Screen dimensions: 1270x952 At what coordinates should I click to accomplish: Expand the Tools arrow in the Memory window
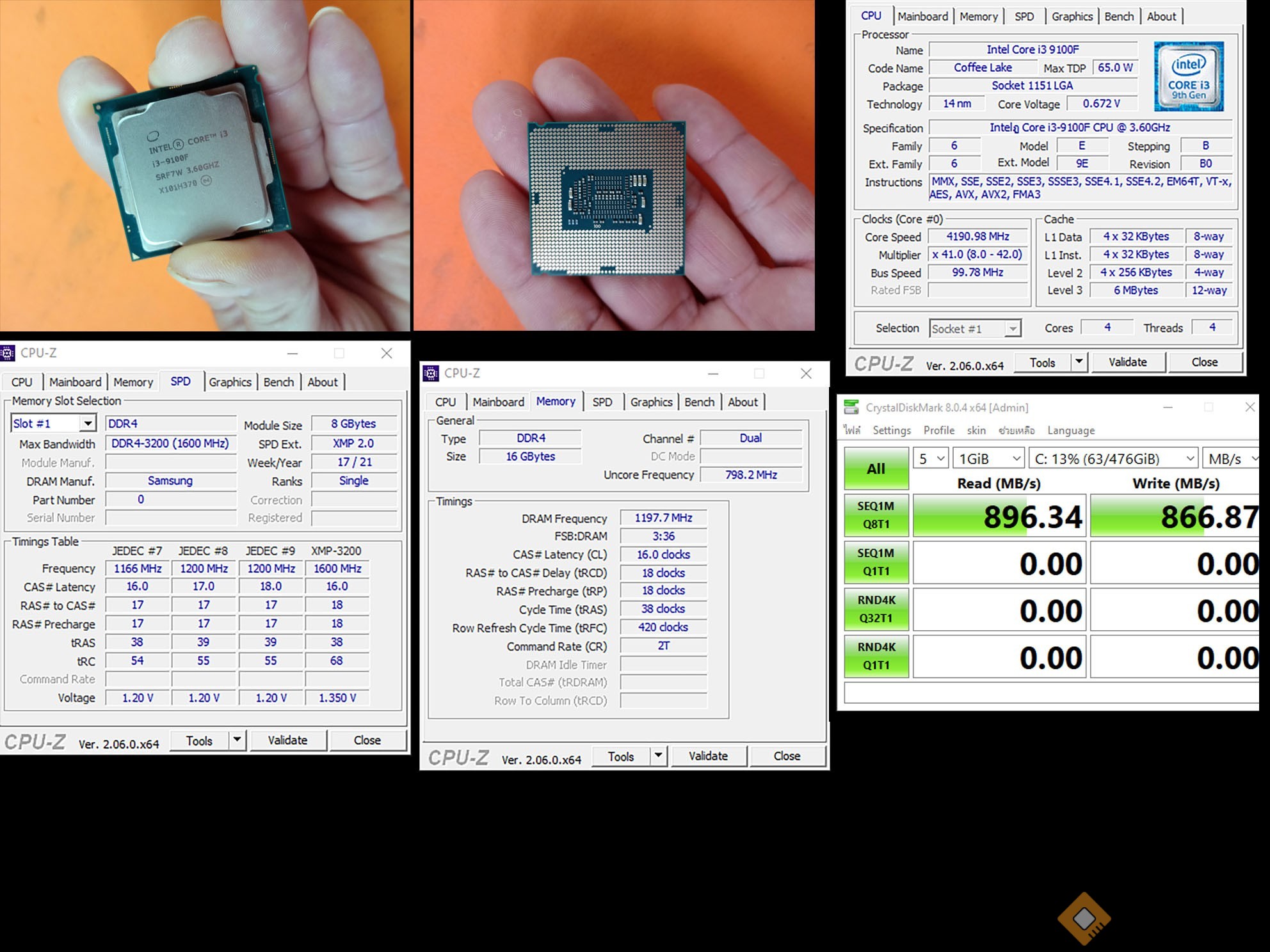(658, 756)
